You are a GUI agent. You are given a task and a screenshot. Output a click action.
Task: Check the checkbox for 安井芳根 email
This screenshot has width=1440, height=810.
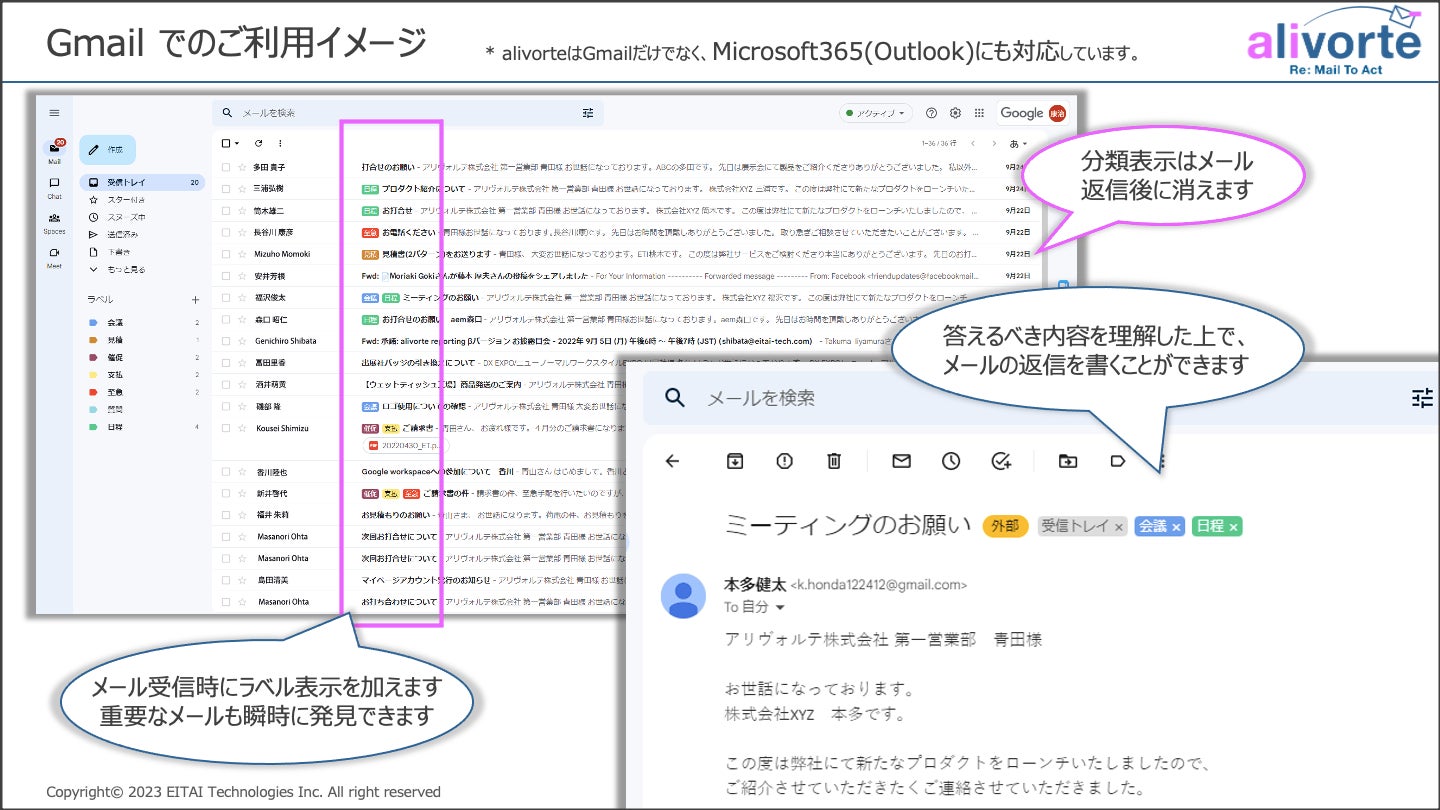coord(226,276)
